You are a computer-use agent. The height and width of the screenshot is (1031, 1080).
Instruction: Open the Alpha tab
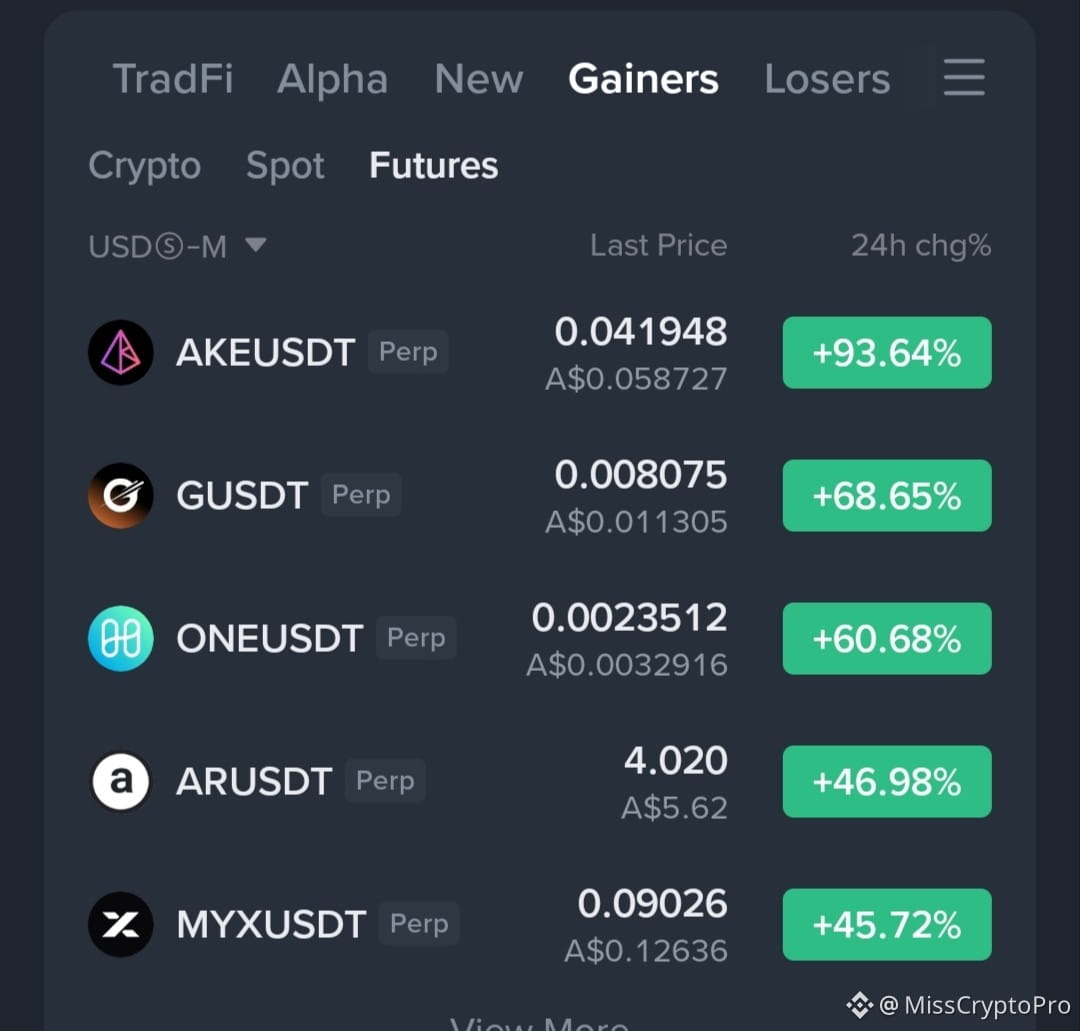click(333, 79)
